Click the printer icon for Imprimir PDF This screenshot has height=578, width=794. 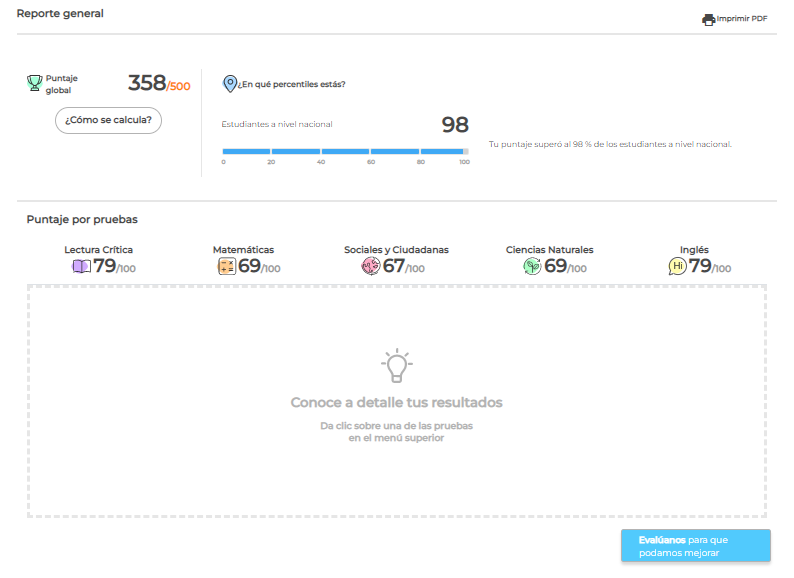pos(708,19)
